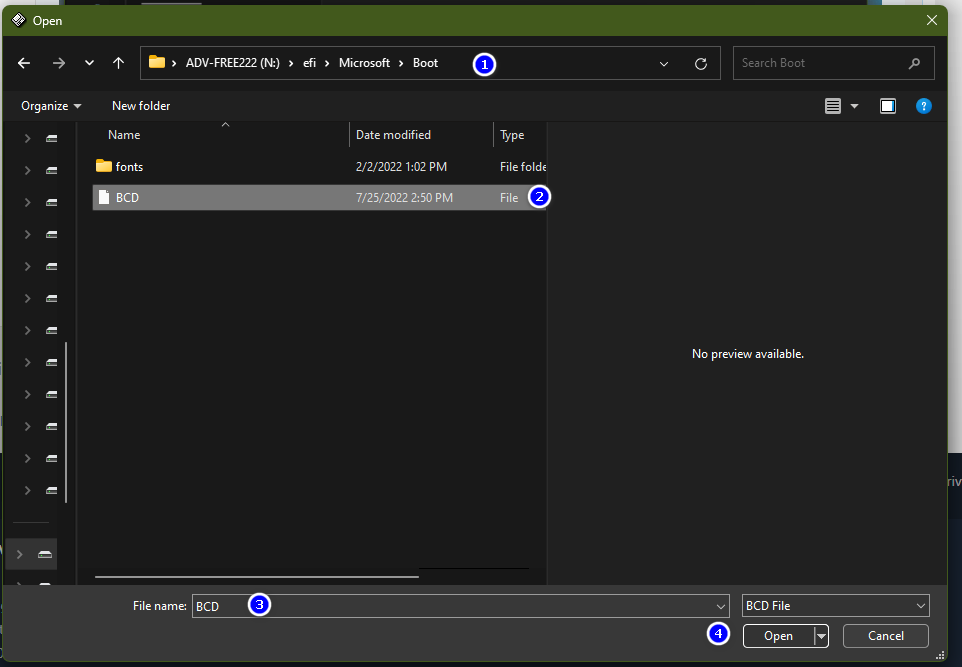Click the Open button
This screenshot has height=667, width=962.
click(x=778, y=636)
